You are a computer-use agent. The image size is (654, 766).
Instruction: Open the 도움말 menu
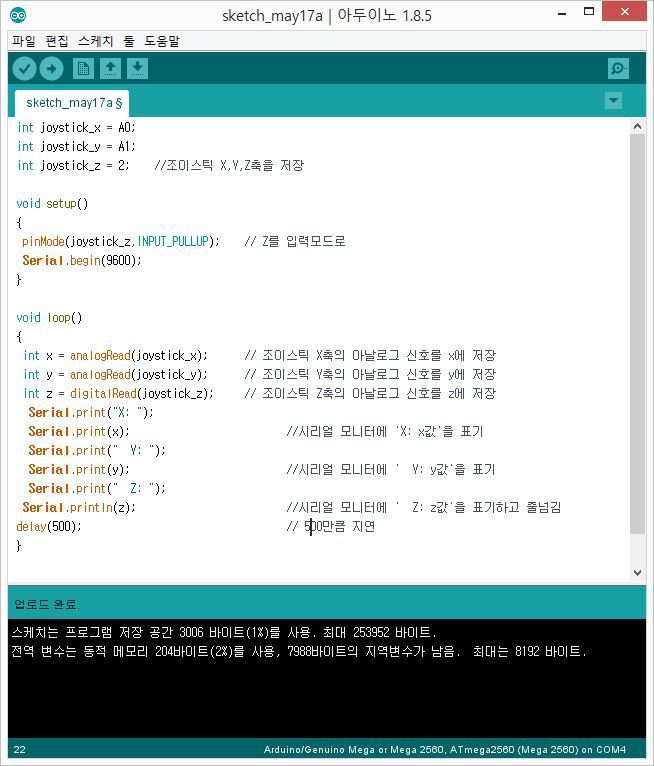coord(162,41)
